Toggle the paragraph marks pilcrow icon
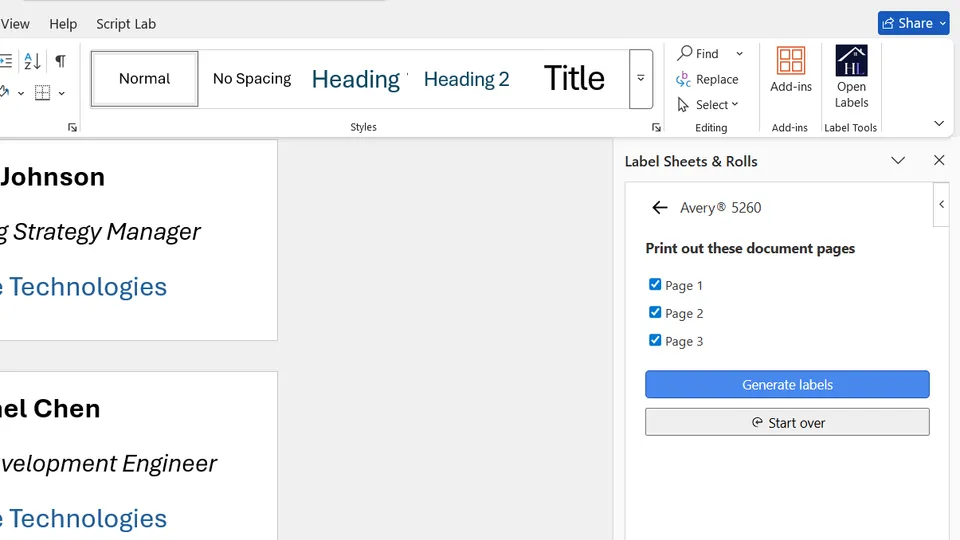The height and width of the screenshot is (540, 960). coord(60,61)
